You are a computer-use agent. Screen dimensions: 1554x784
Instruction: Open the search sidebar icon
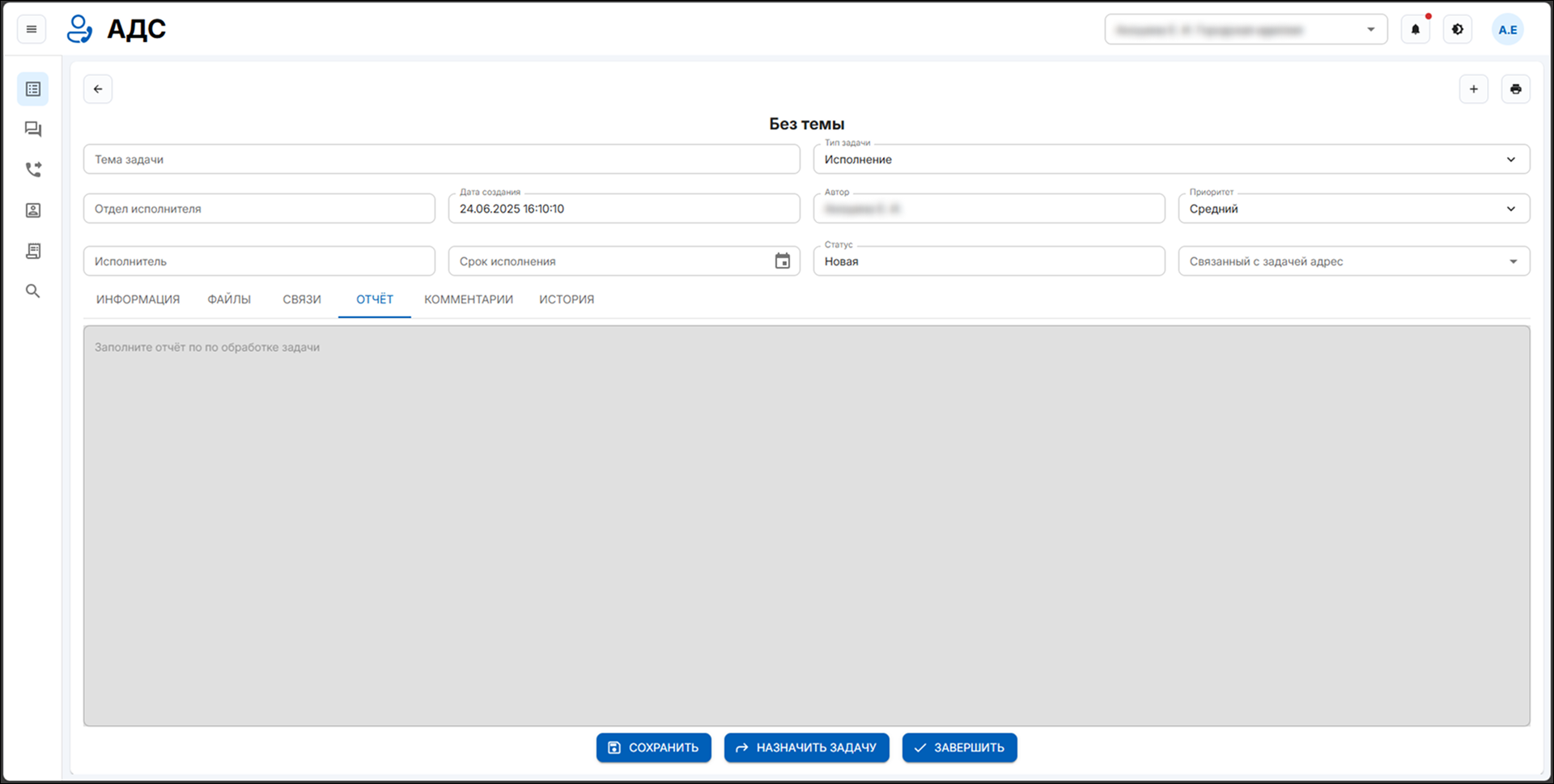pos(33,291)
